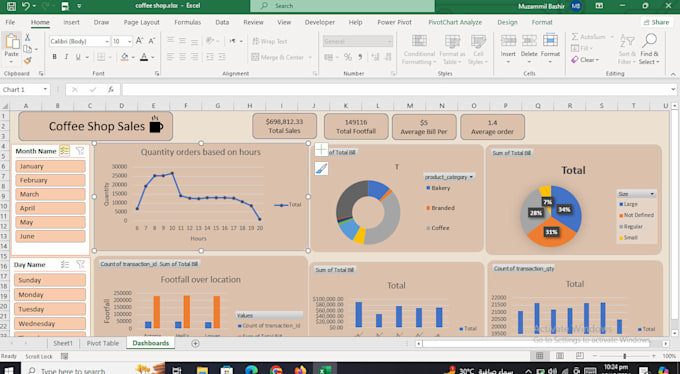The width and height of the screenshot is (680, 374).
Task: Switch to PivotChart Analyze tab
Action: [455, 22]
